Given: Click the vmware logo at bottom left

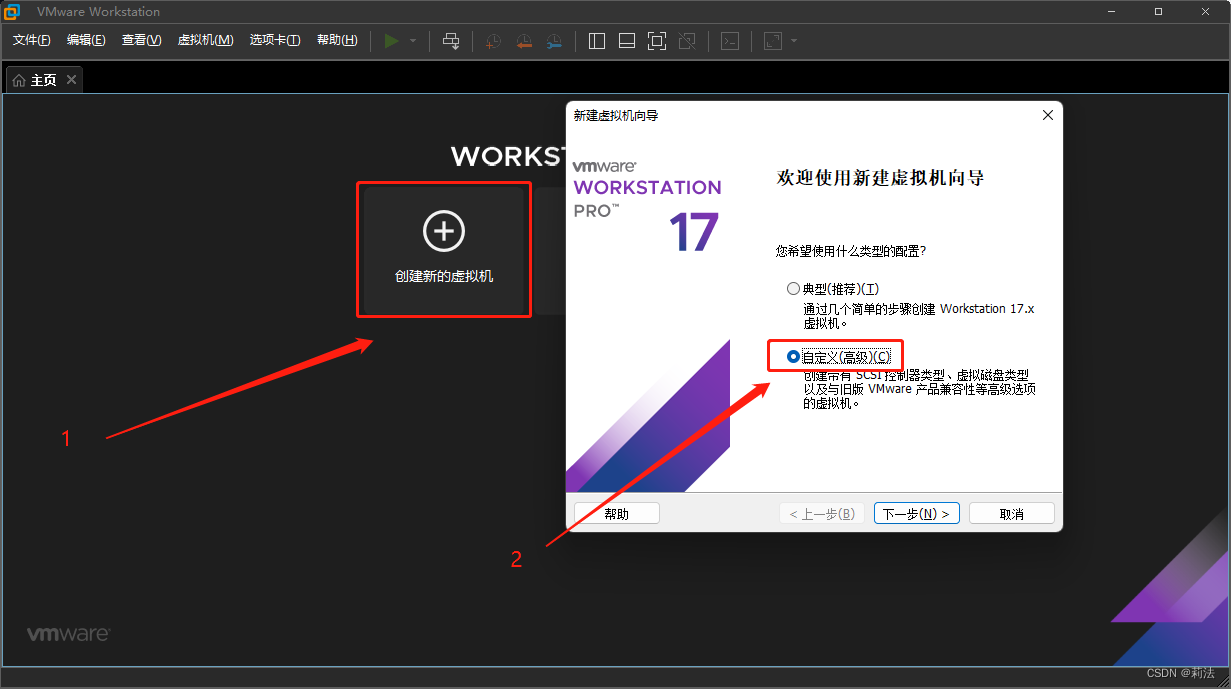Looking at the screenshot, I should (x=68, y=634).
